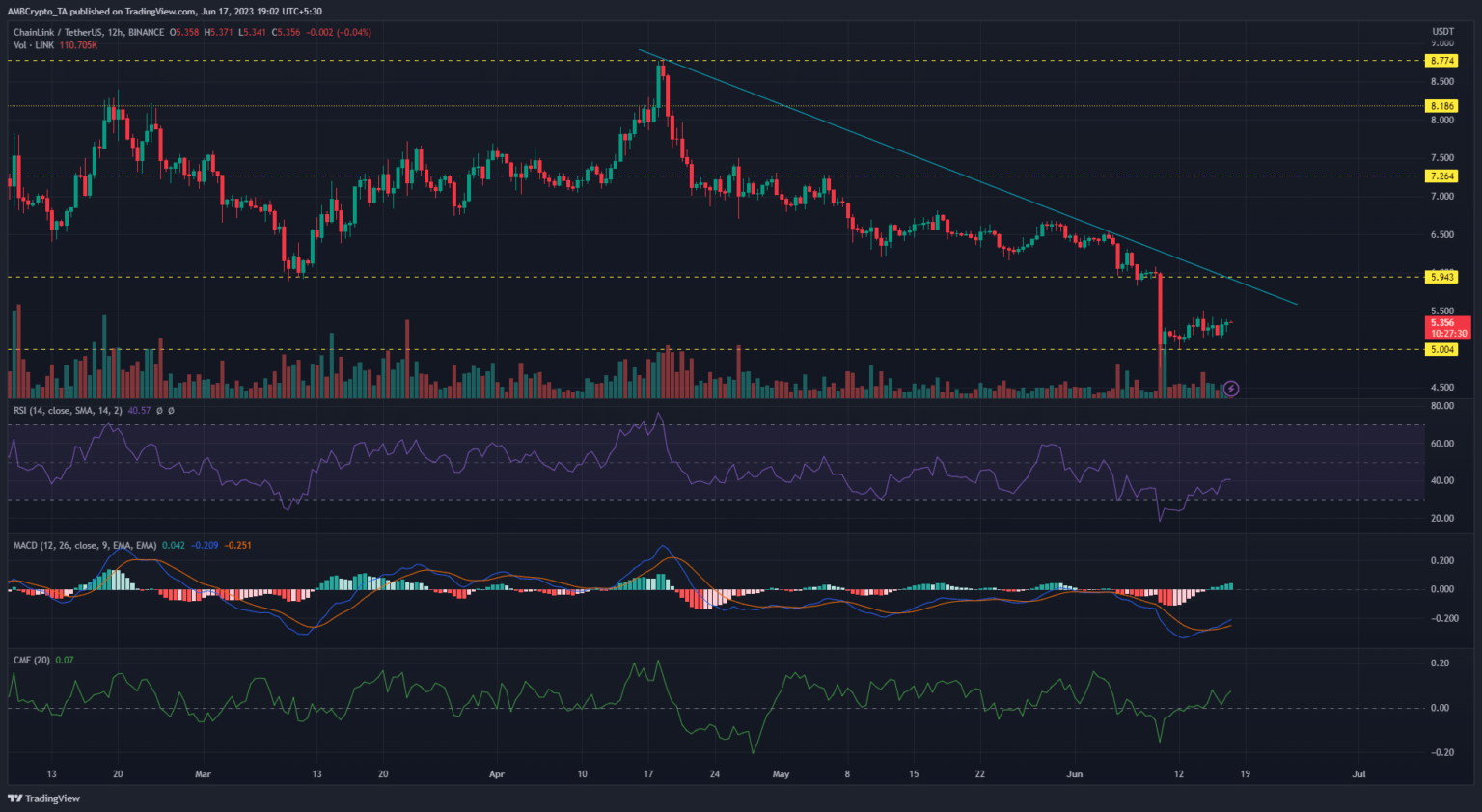
Task: Select the 7.264 horizontal level label
Action: point(1442,176)
